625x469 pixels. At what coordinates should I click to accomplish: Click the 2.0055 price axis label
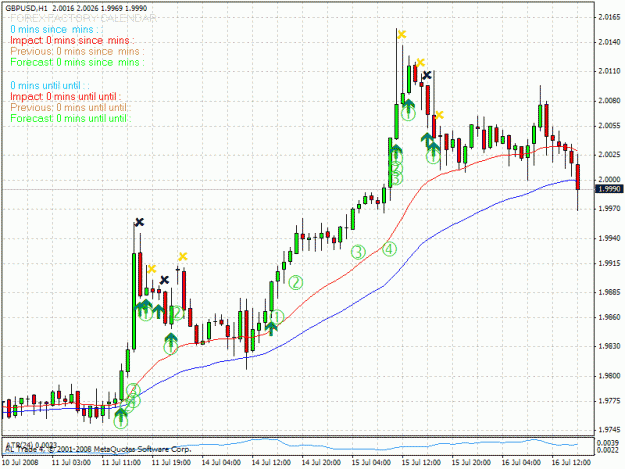pos(609,126)
